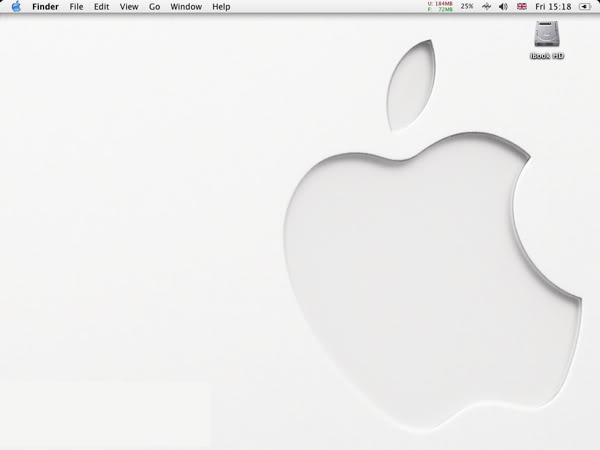This screenshot has height=450, width=600.
Task: Select the iBook HD drive icon
Action: click(547, 35)
